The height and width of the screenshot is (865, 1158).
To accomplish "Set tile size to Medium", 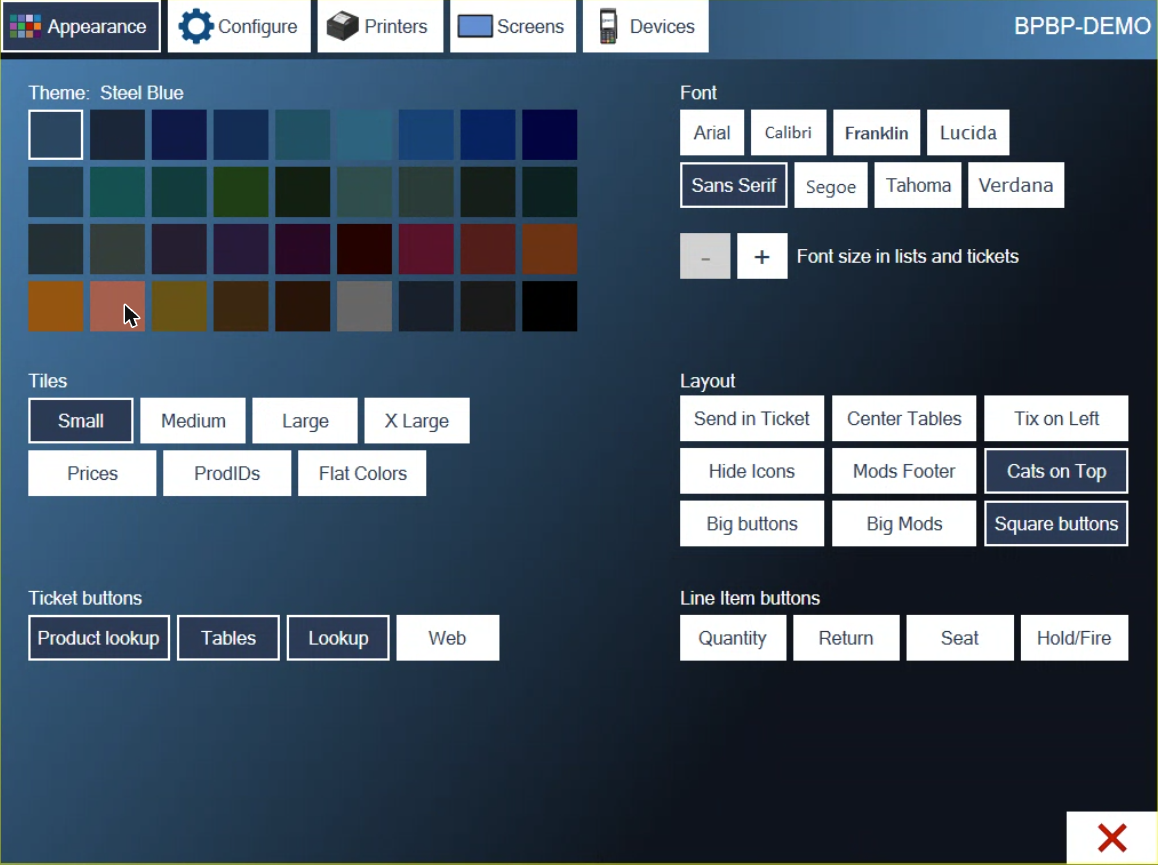I will (193, 421).
